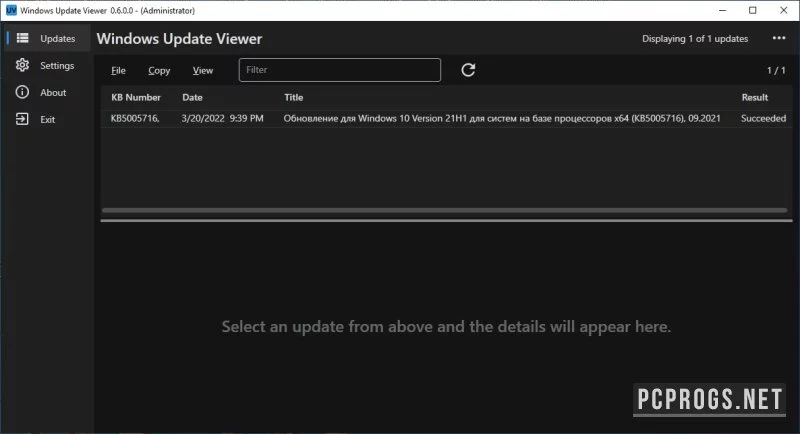This screenshot has width=800, height=434.
Task: Minimize the Windows Update Viewer window
Action: 722,10
